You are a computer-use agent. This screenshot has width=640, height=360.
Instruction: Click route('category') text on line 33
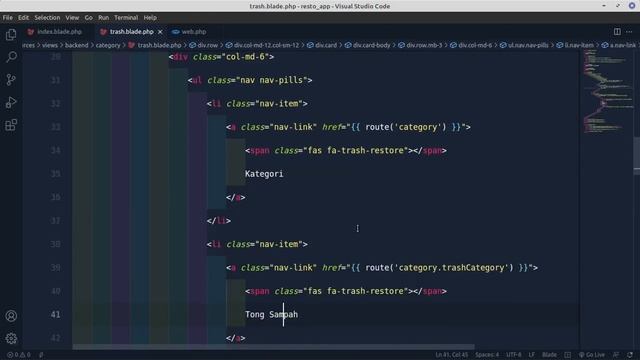tap(406, 127)
